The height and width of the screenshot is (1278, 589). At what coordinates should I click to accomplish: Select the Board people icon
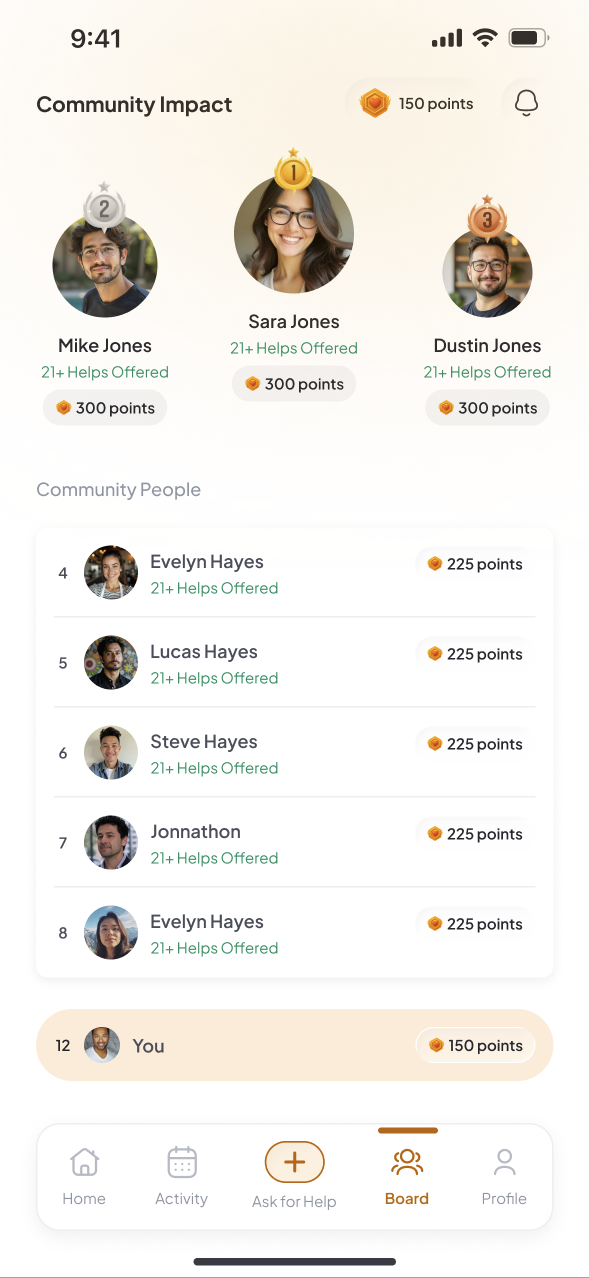407,1162
